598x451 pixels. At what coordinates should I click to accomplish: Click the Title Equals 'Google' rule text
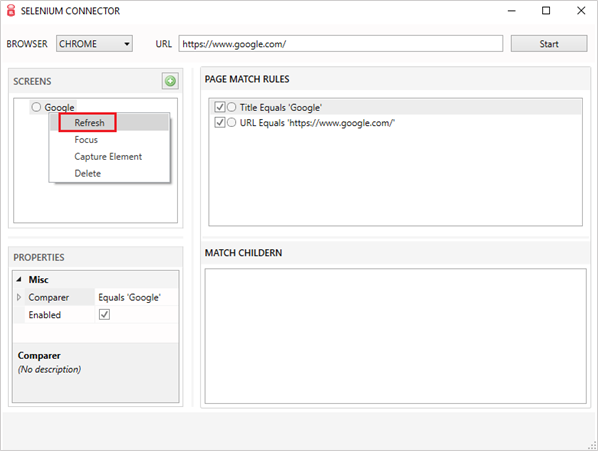[x=281, y=108]
